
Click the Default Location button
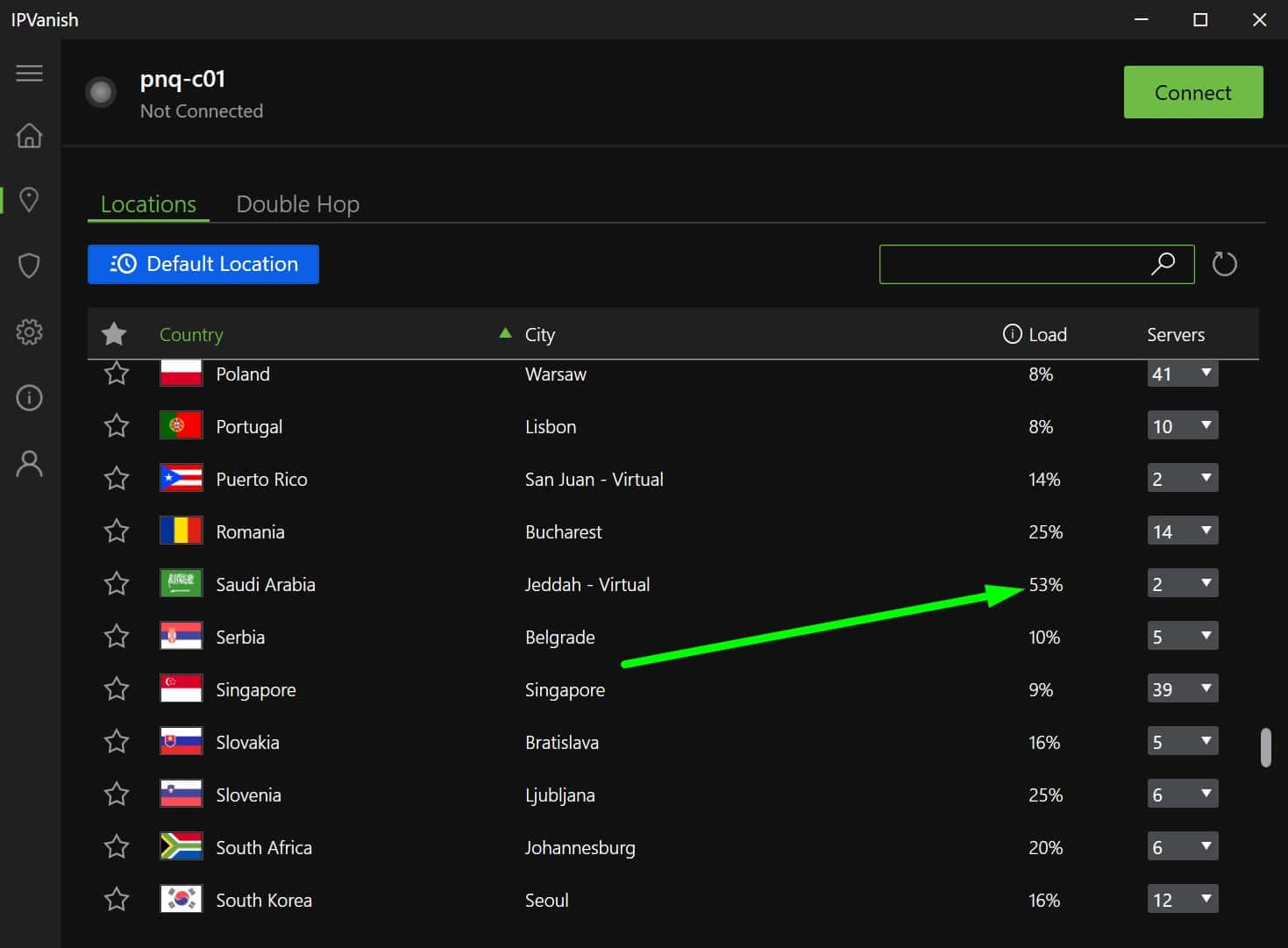tap(203, 264)
